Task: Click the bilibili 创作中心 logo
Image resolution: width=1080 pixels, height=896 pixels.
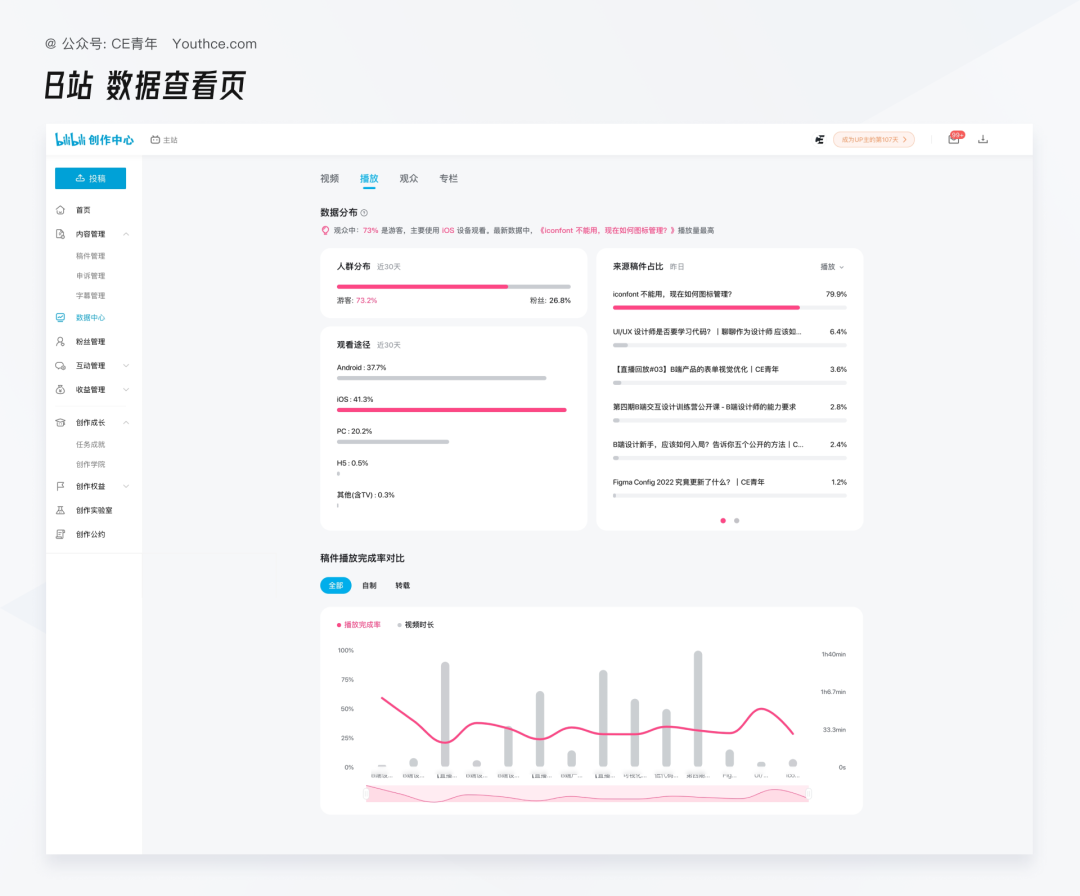Action: [x=93, y=139]
